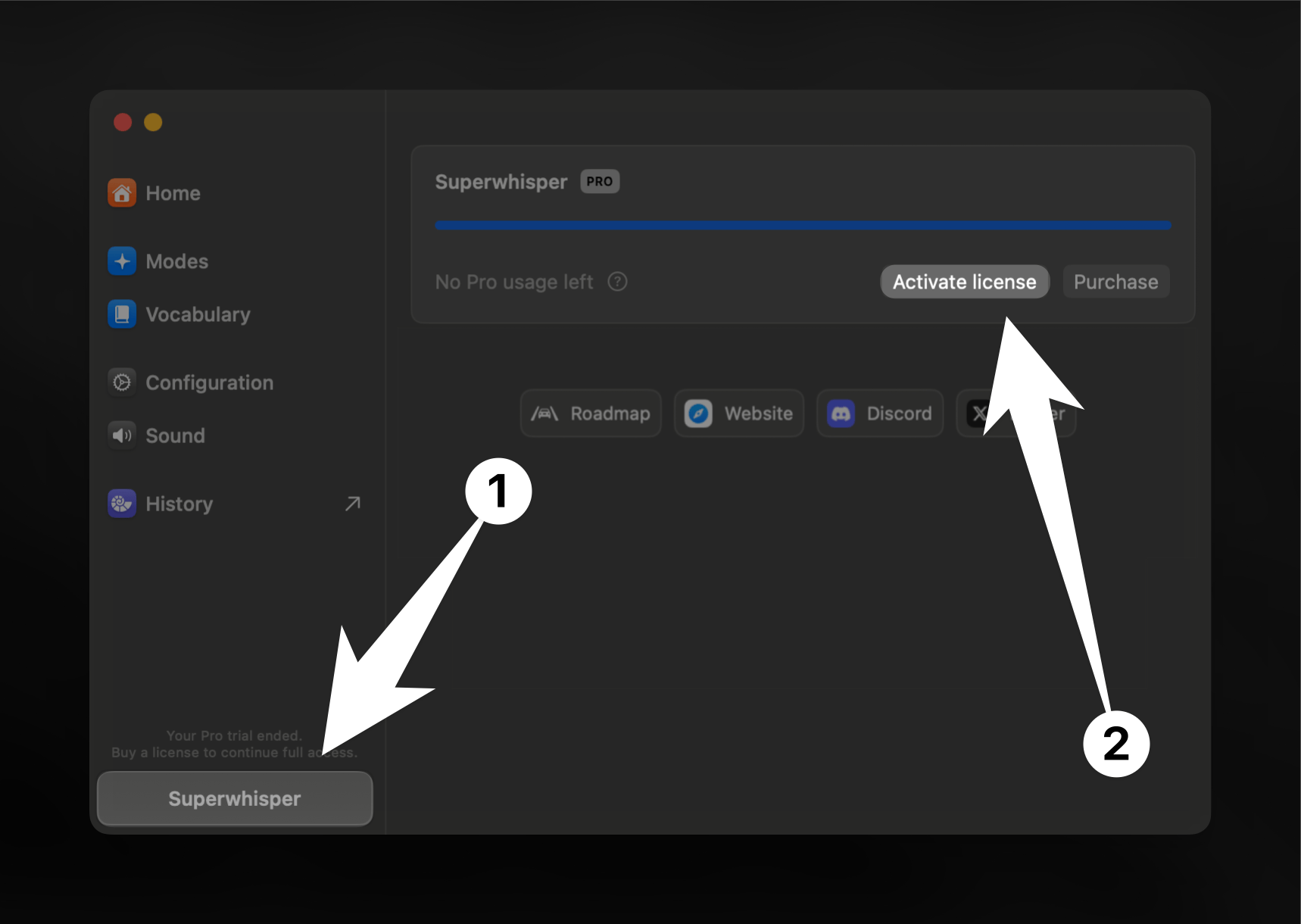Open the Vocabulary label in the sidebar
The height and width of the screenshot is (924, 1301).
pos(198,314)
